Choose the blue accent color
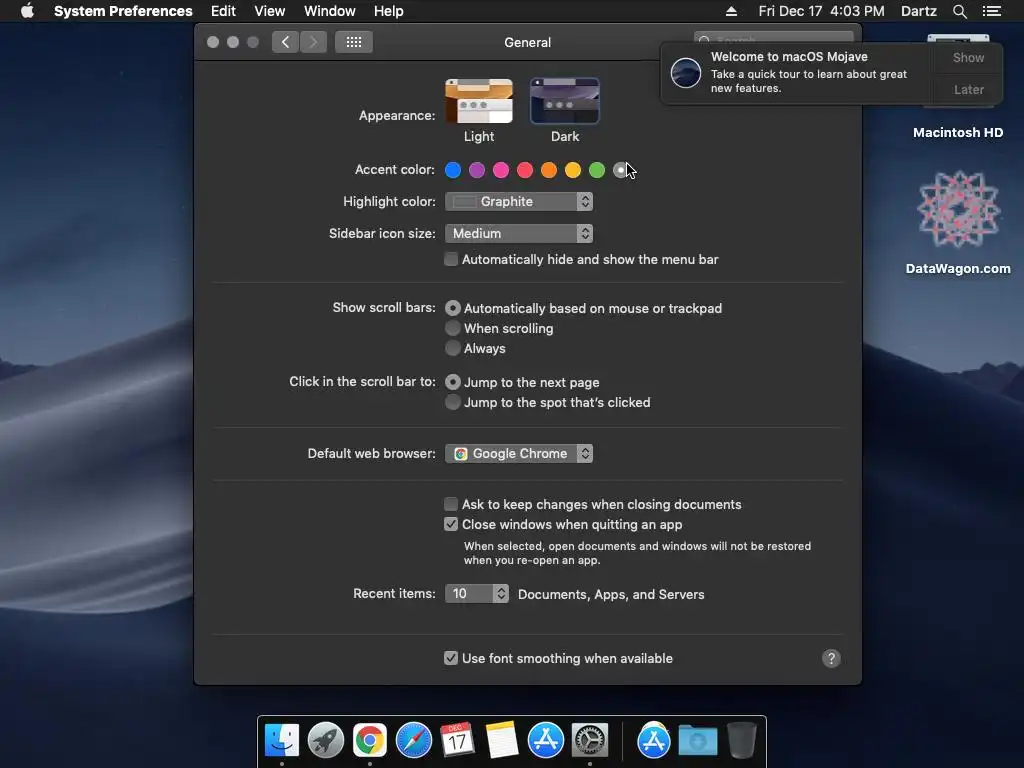The image size is (1024, 768). click(453, 170)
